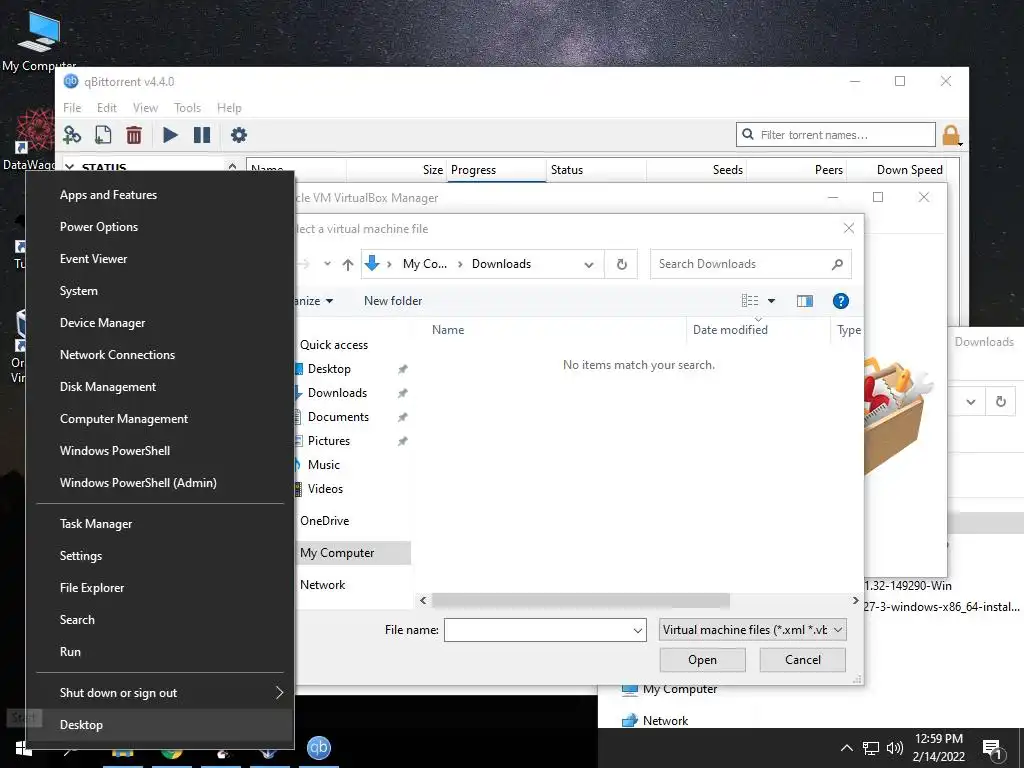
Task: Click the Add torrent link icon in qBittorrent
Action: [72, 135]
